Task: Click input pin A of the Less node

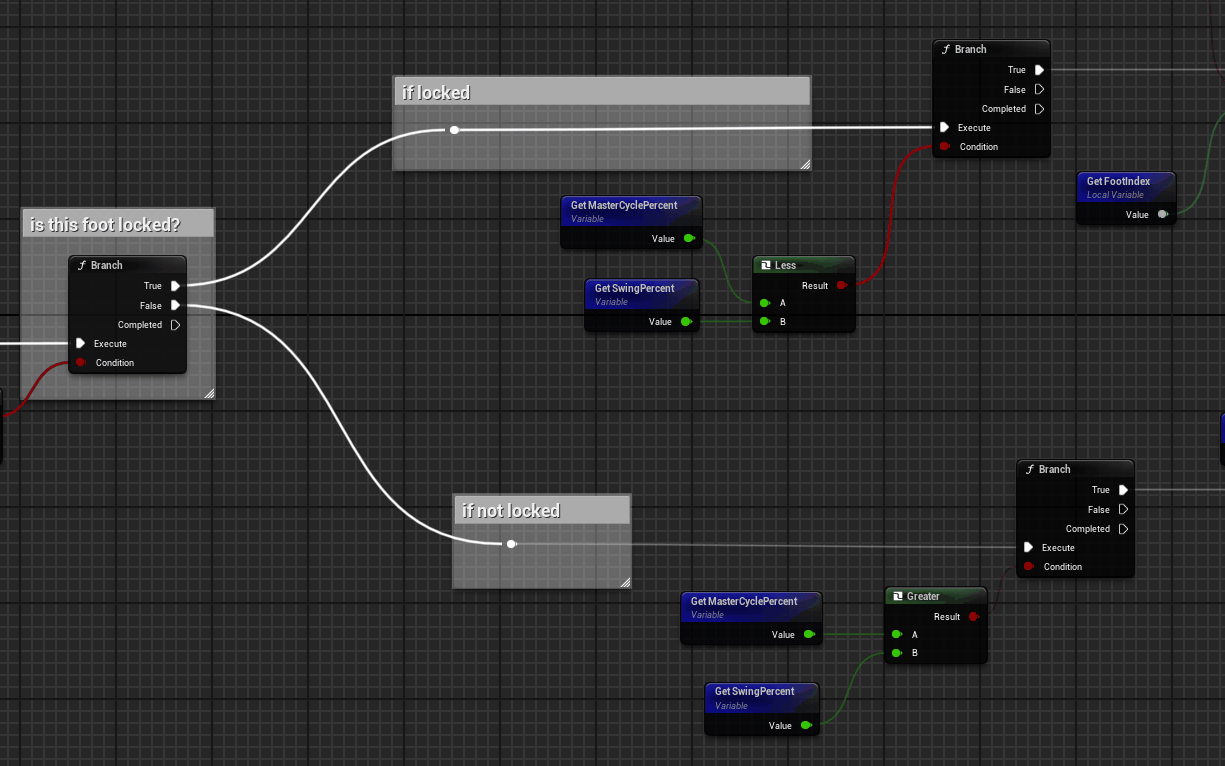Action: [x=765, y=303]
